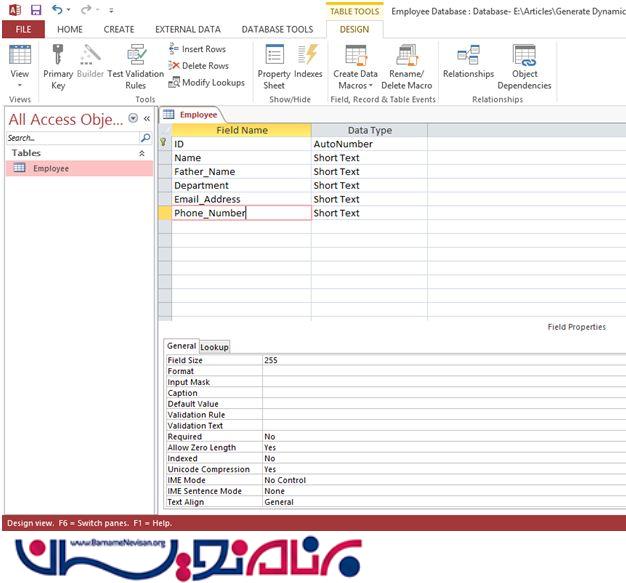Open Create Data Macros dropdown
The image size is (626, 583).
(x=355, y=86)
